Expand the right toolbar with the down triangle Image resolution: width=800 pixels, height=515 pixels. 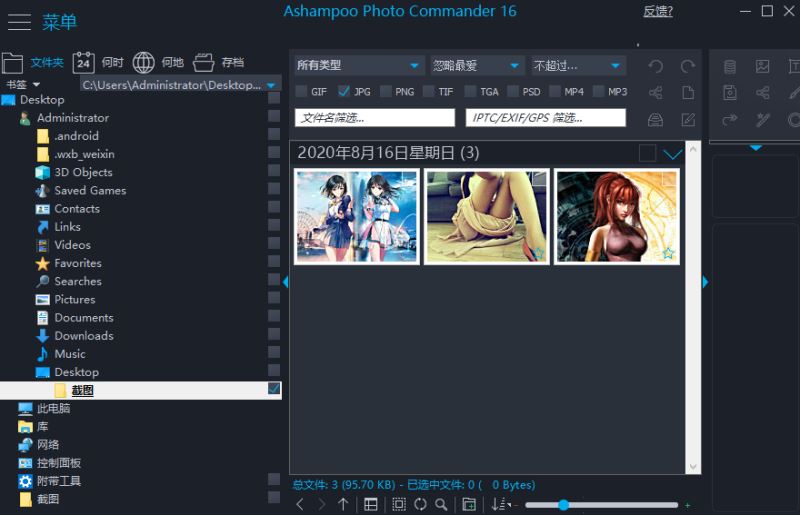(756, 148)
